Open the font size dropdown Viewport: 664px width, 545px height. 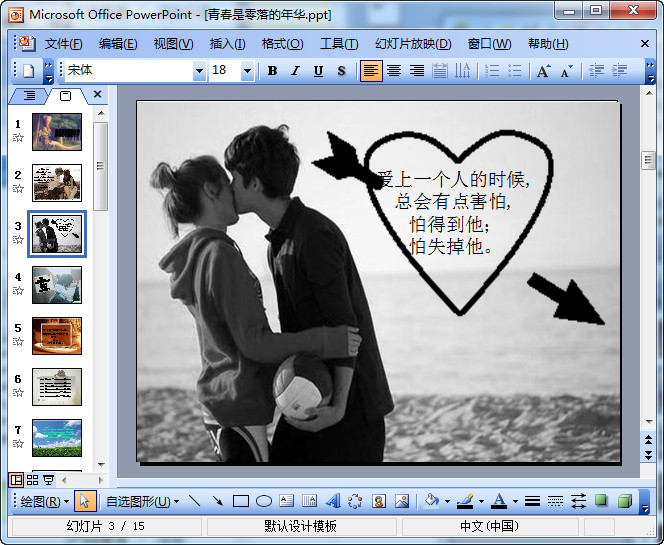click(247, 71)
